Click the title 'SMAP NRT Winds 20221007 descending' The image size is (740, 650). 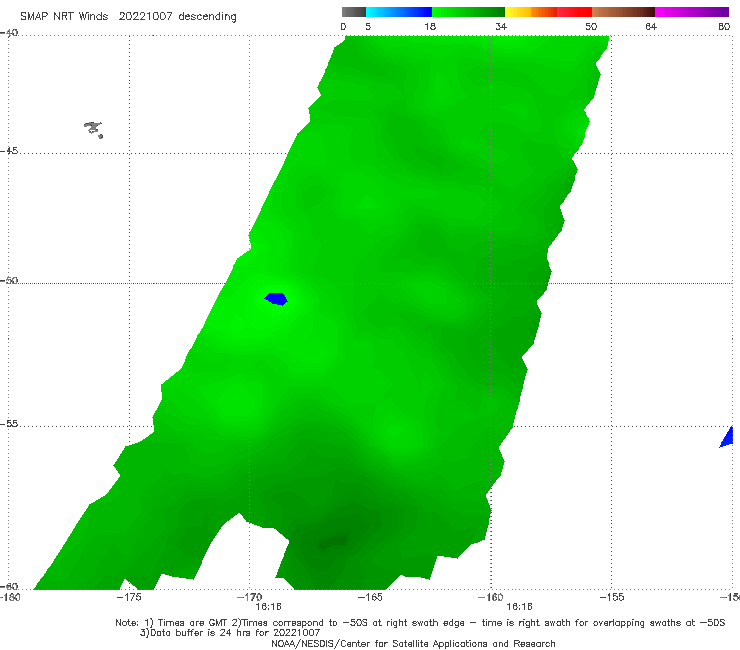click(128, 17)
